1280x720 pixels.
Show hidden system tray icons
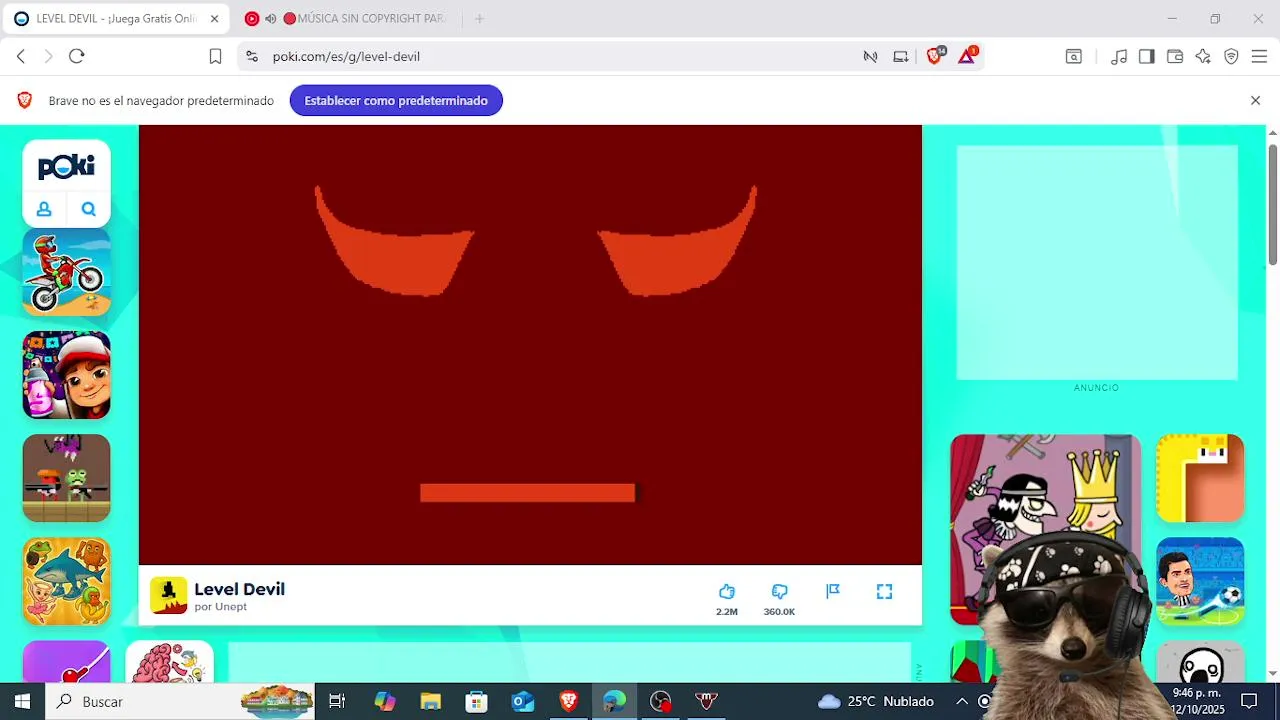(962, 701)
